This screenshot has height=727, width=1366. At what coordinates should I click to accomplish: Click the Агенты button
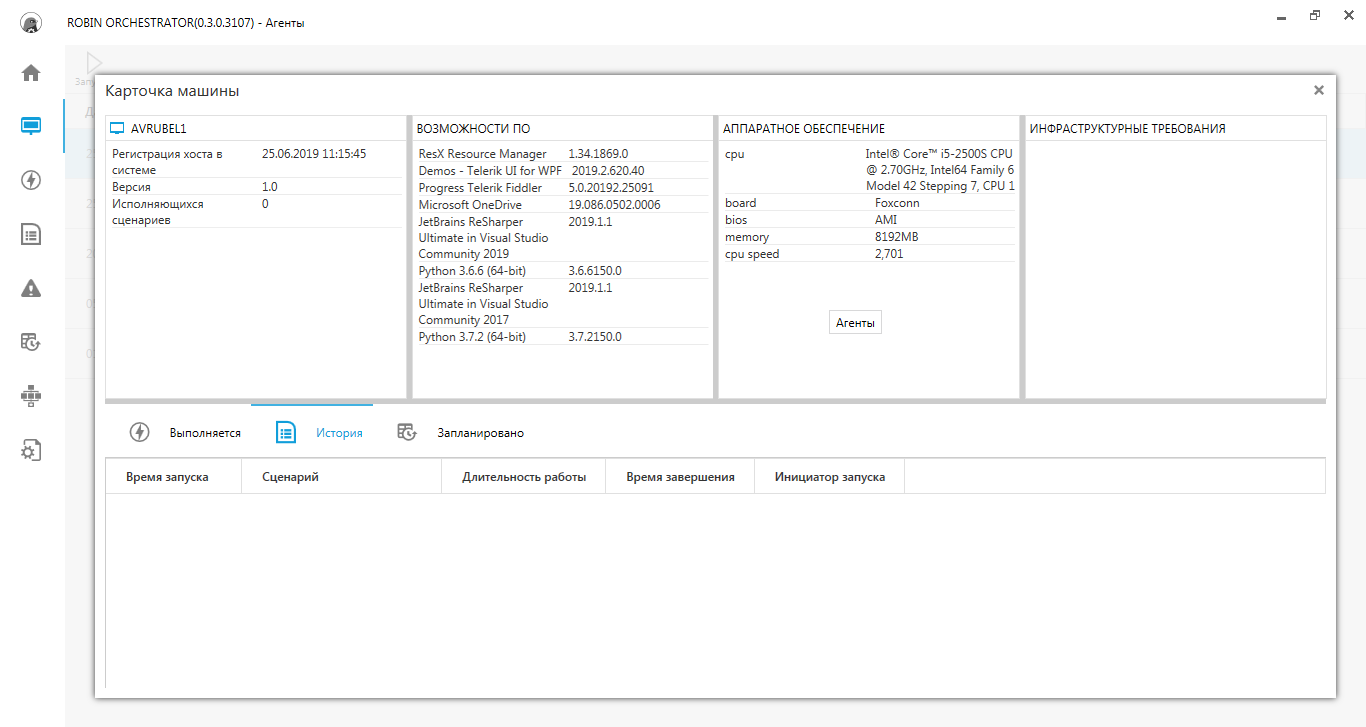855,323
